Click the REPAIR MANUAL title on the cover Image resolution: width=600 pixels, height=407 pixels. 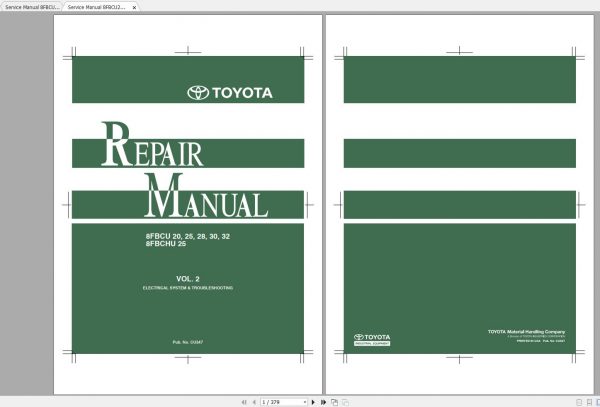point(184,170)
